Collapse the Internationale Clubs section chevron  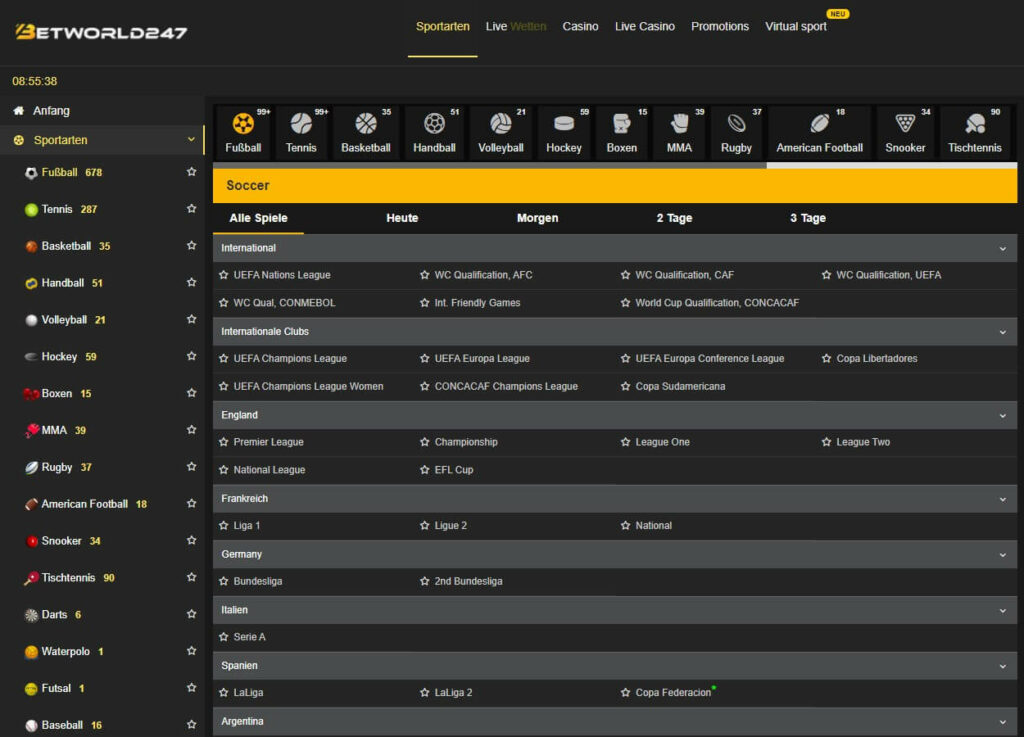point(1002,332)
